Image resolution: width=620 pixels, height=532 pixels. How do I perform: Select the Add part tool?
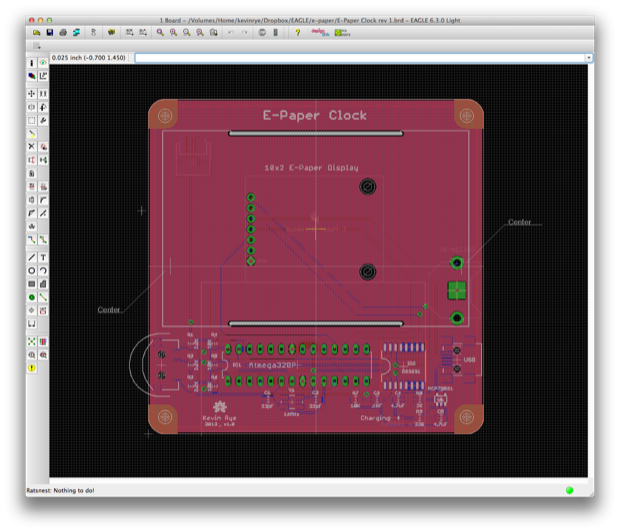point(43,147)
